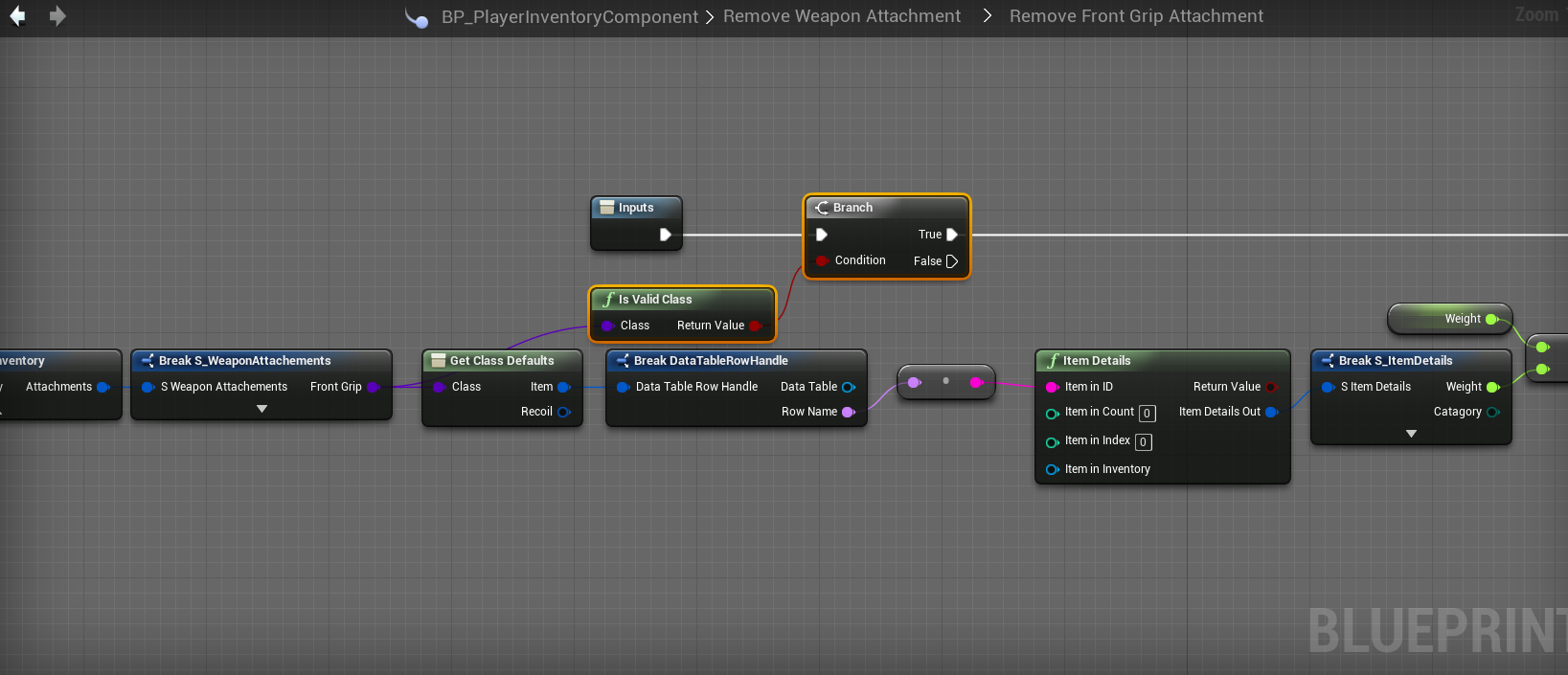Screen dimensions: 1568x675
Task: Click the Branch False execution pin
Action: 952,261
